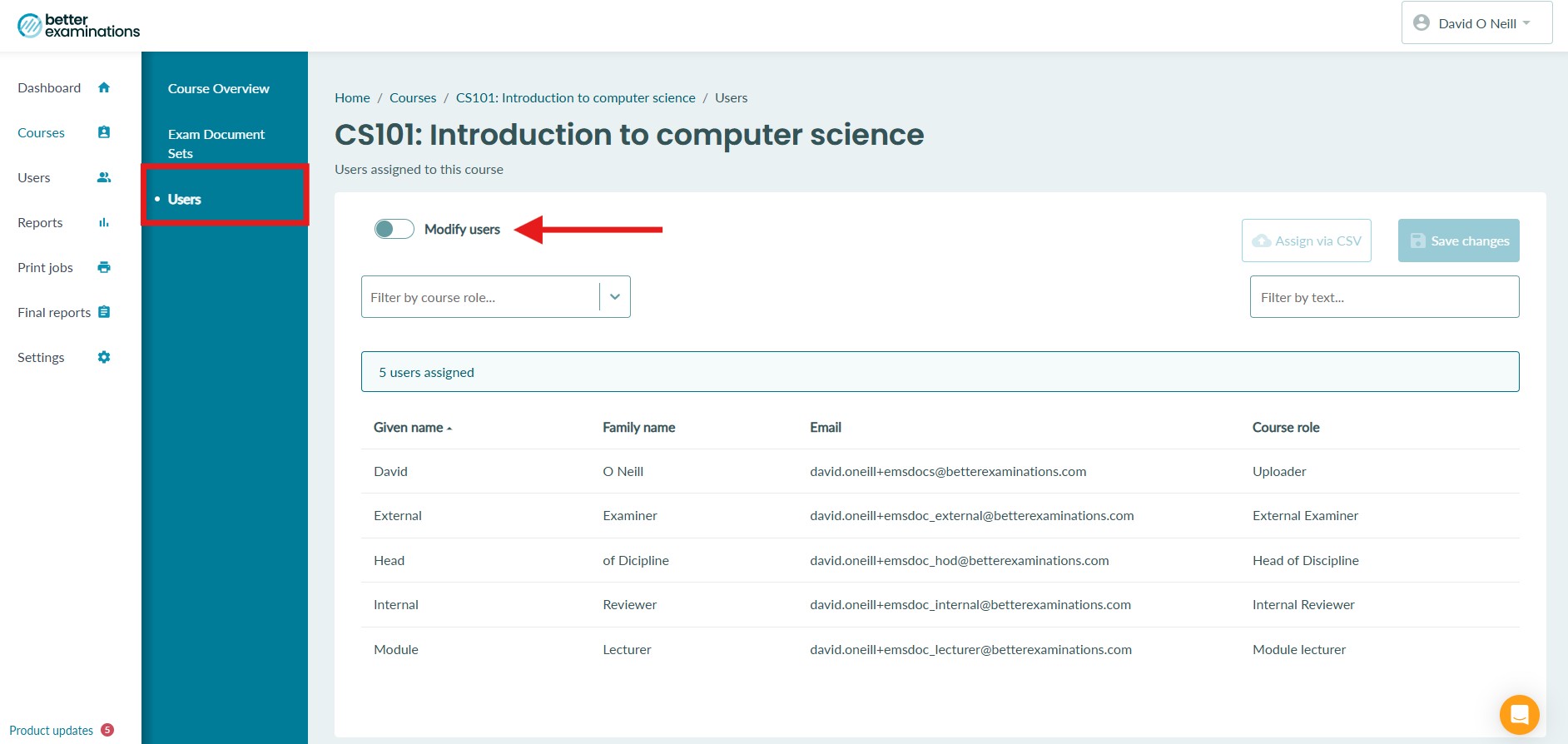1568x744 pixels.
Task: Click the family name Lecturer cell
Action: (x=627, y=649)
